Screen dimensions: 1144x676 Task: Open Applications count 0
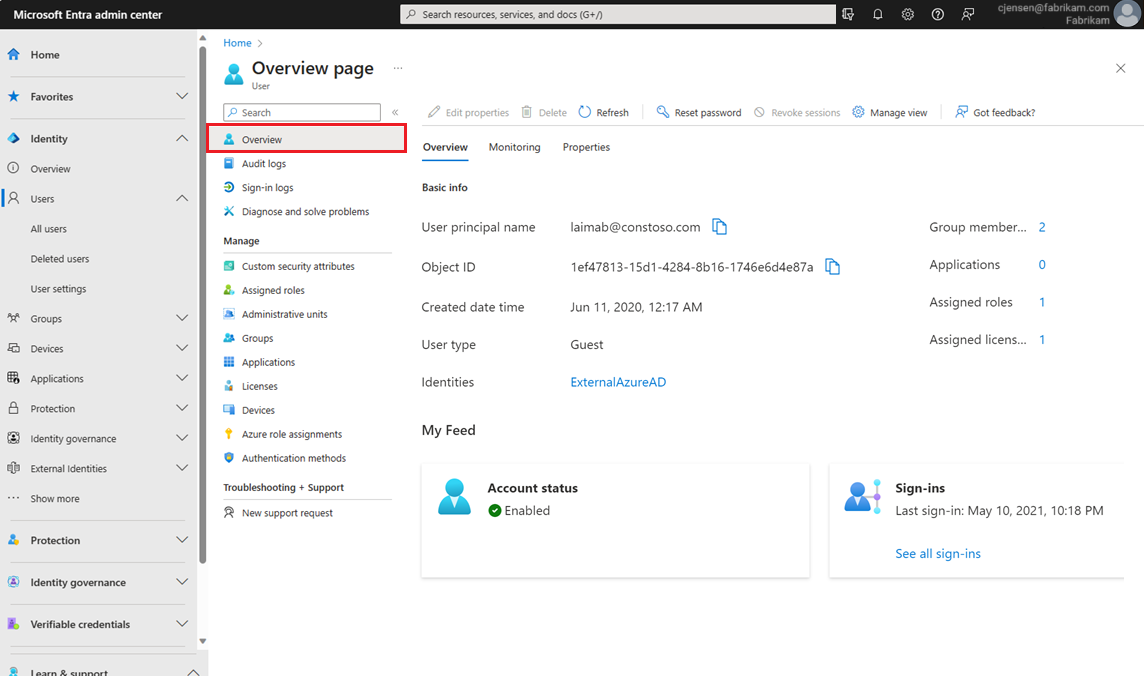[1042, 265]
